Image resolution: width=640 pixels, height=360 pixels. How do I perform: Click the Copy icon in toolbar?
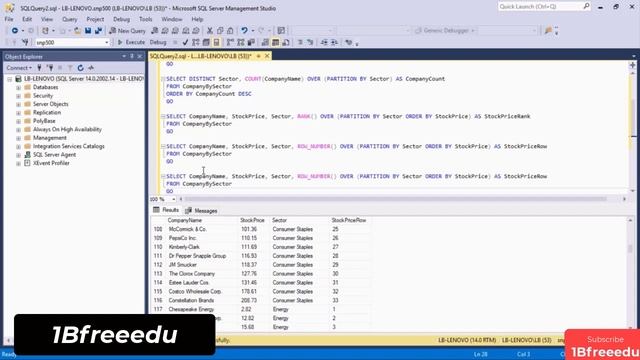click(x=220, y=31)
